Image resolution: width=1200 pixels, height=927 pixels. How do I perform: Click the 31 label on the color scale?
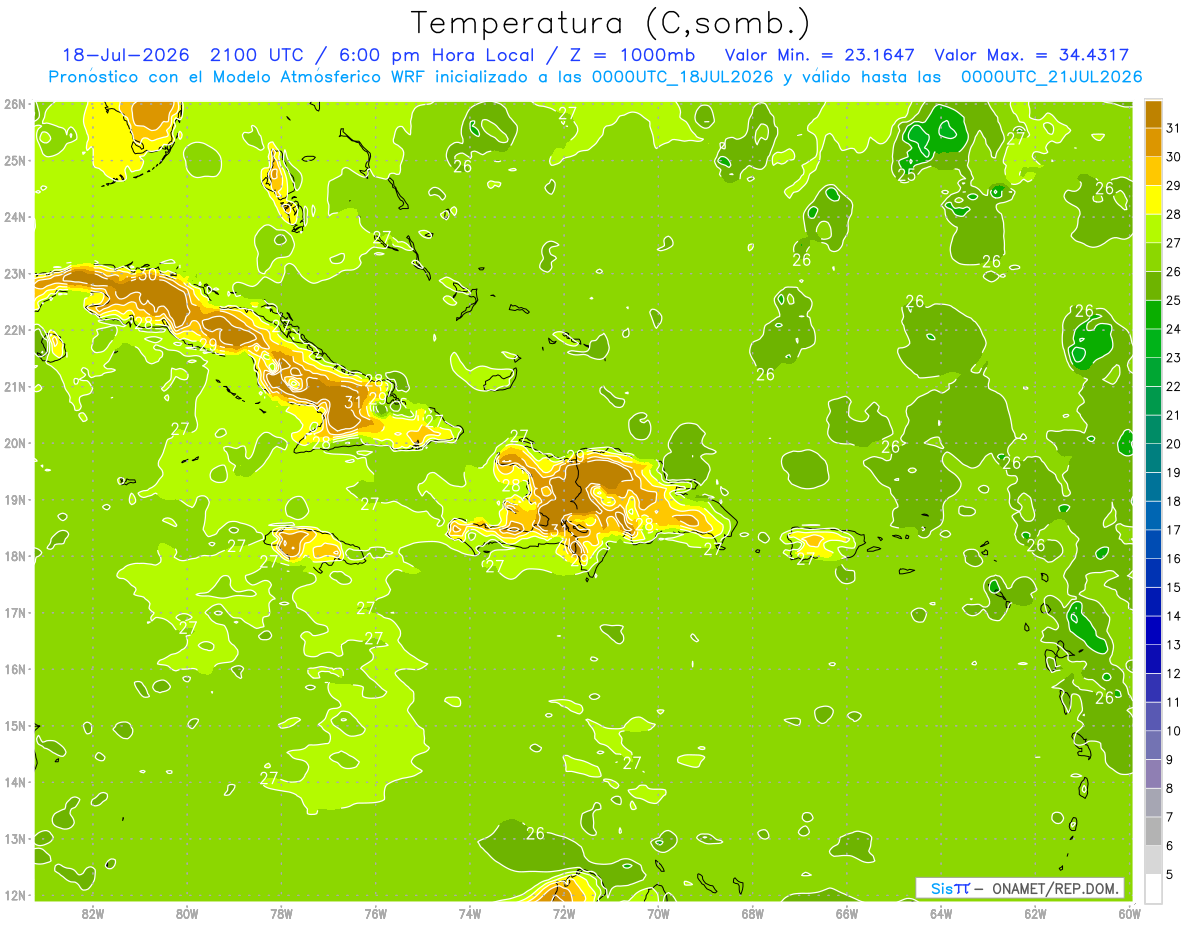[1174, 128]
